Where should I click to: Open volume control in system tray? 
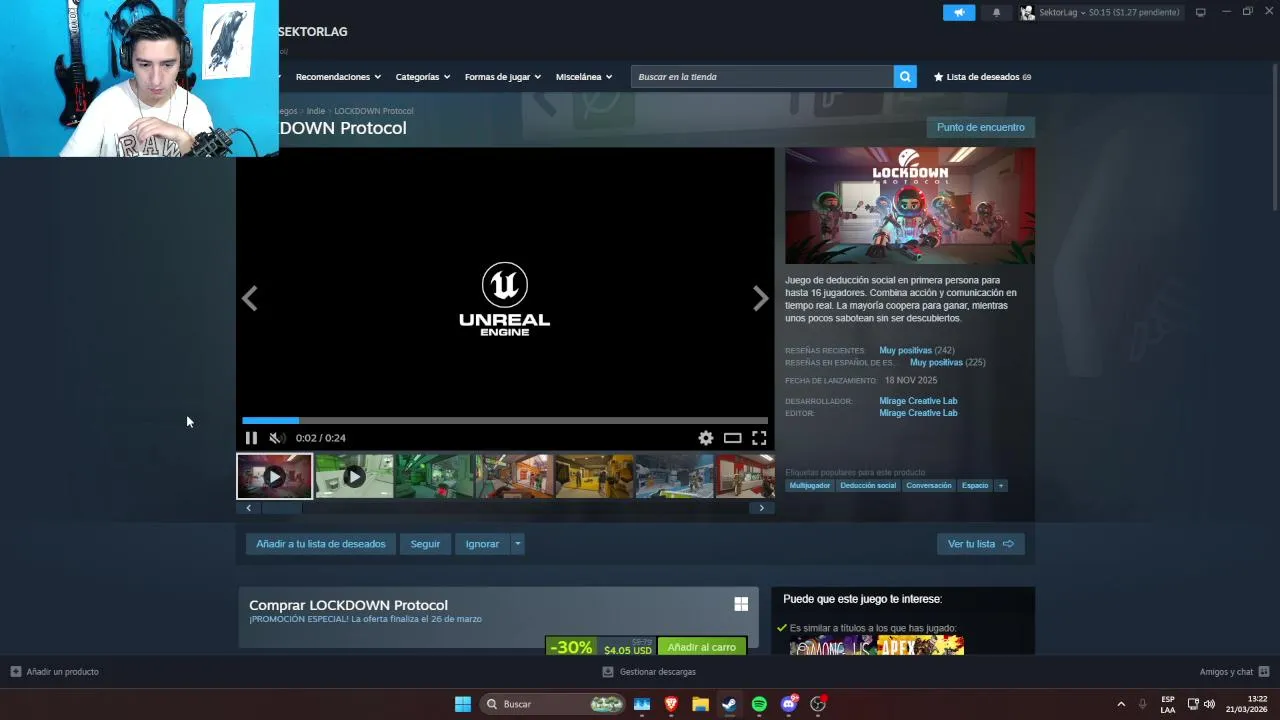1210,704
